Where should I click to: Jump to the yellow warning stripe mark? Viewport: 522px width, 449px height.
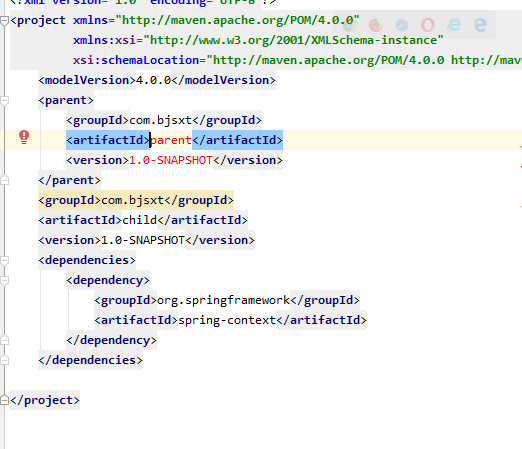[521, 207]
